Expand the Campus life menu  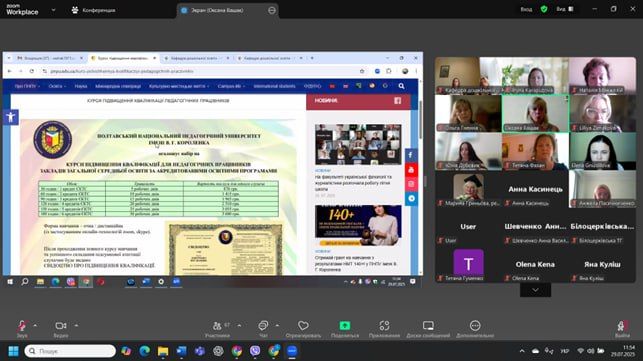[x=231, y=86]
